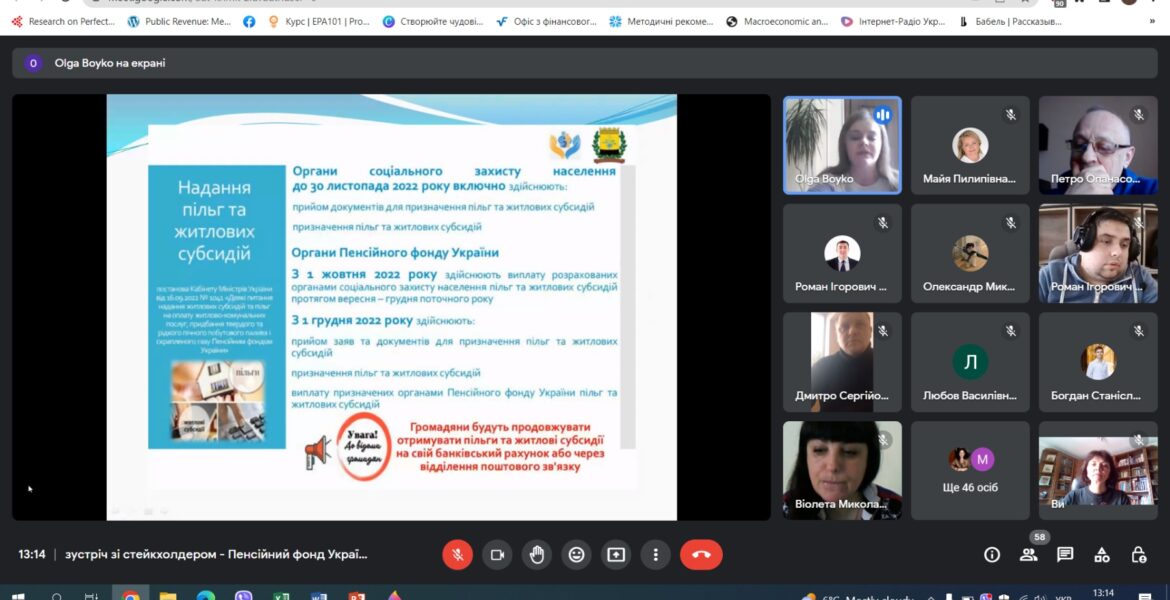Open host controls lock icon
The width and height of the screenshot is (1170, 600).
point(1138,554)
